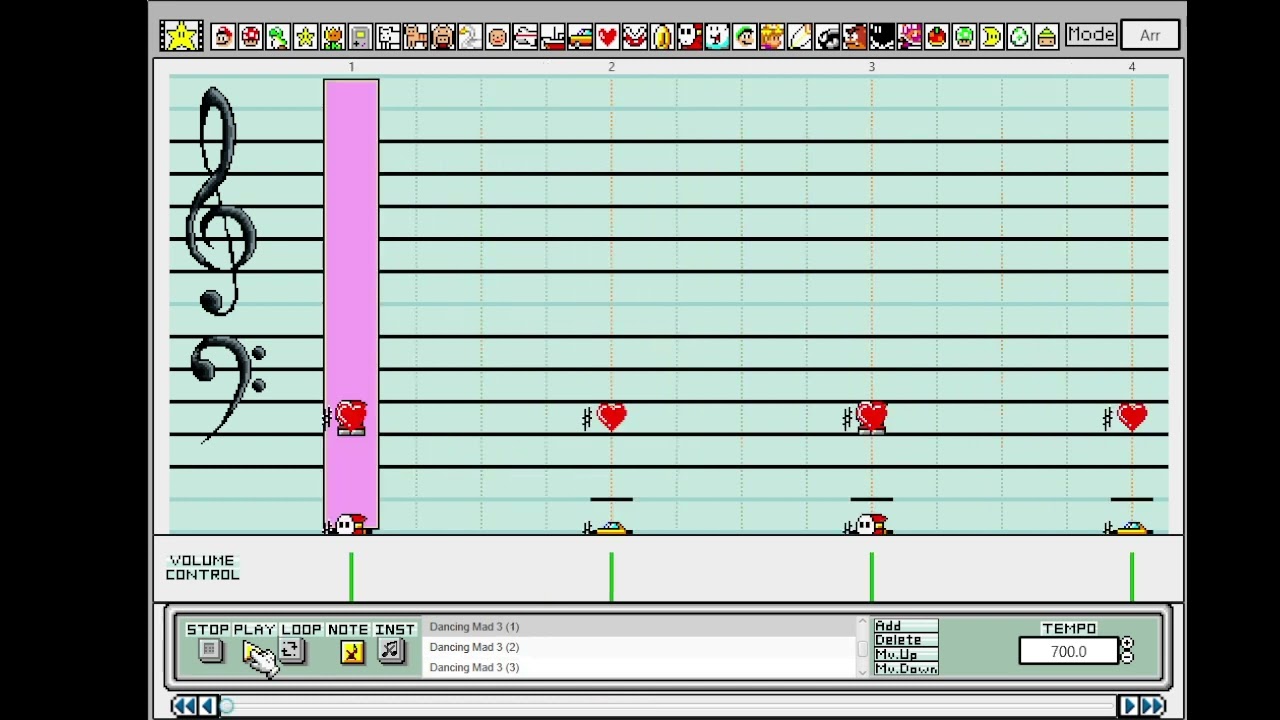Select the Airplane instrument icon
This screenshot has width=1280, height=720.
tap(525, 37)
